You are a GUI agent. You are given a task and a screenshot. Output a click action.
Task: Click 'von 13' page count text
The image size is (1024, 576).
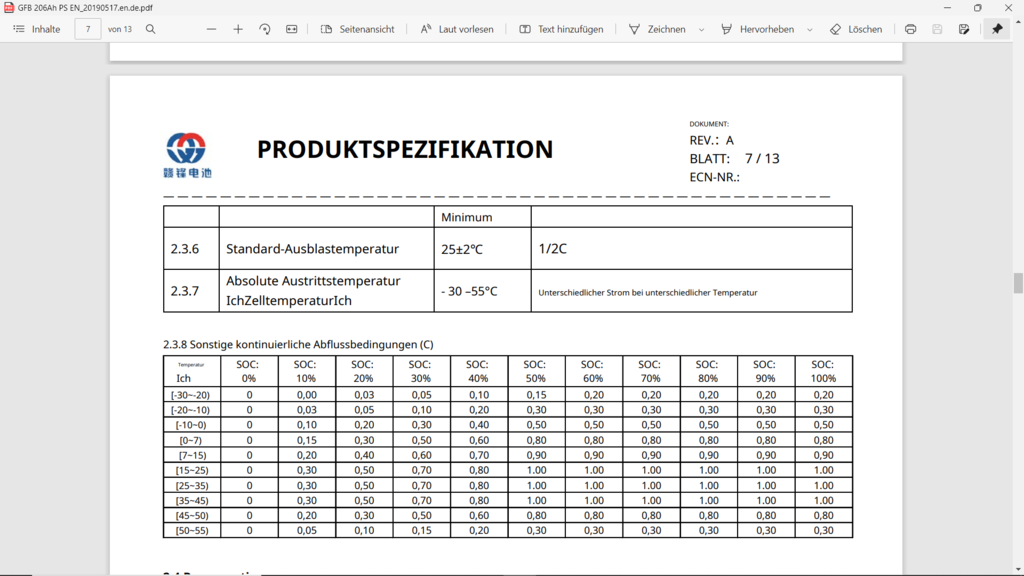[x=120, y=29]
